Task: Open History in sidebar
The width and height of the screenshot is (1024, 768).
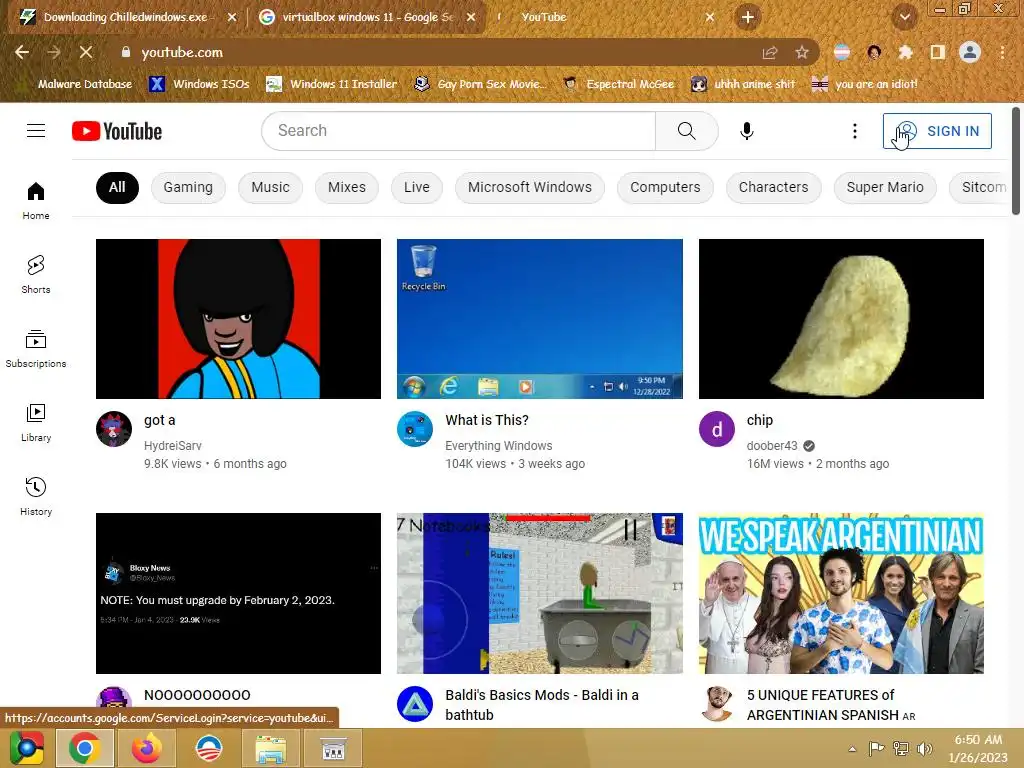Action: (x=36, y=496)
